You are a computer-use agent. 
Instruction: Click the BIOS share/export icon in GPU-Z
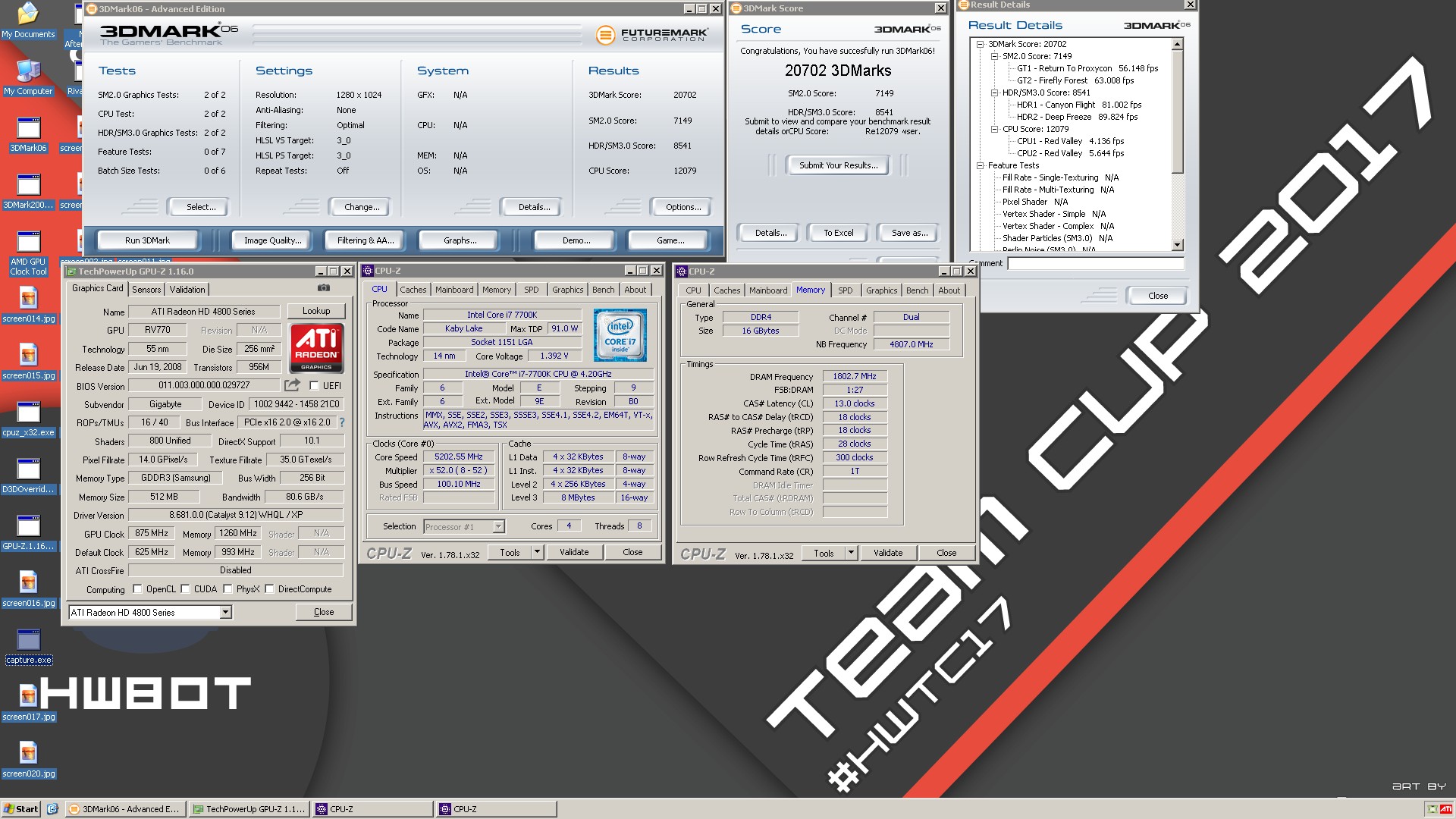coord(292,385)
